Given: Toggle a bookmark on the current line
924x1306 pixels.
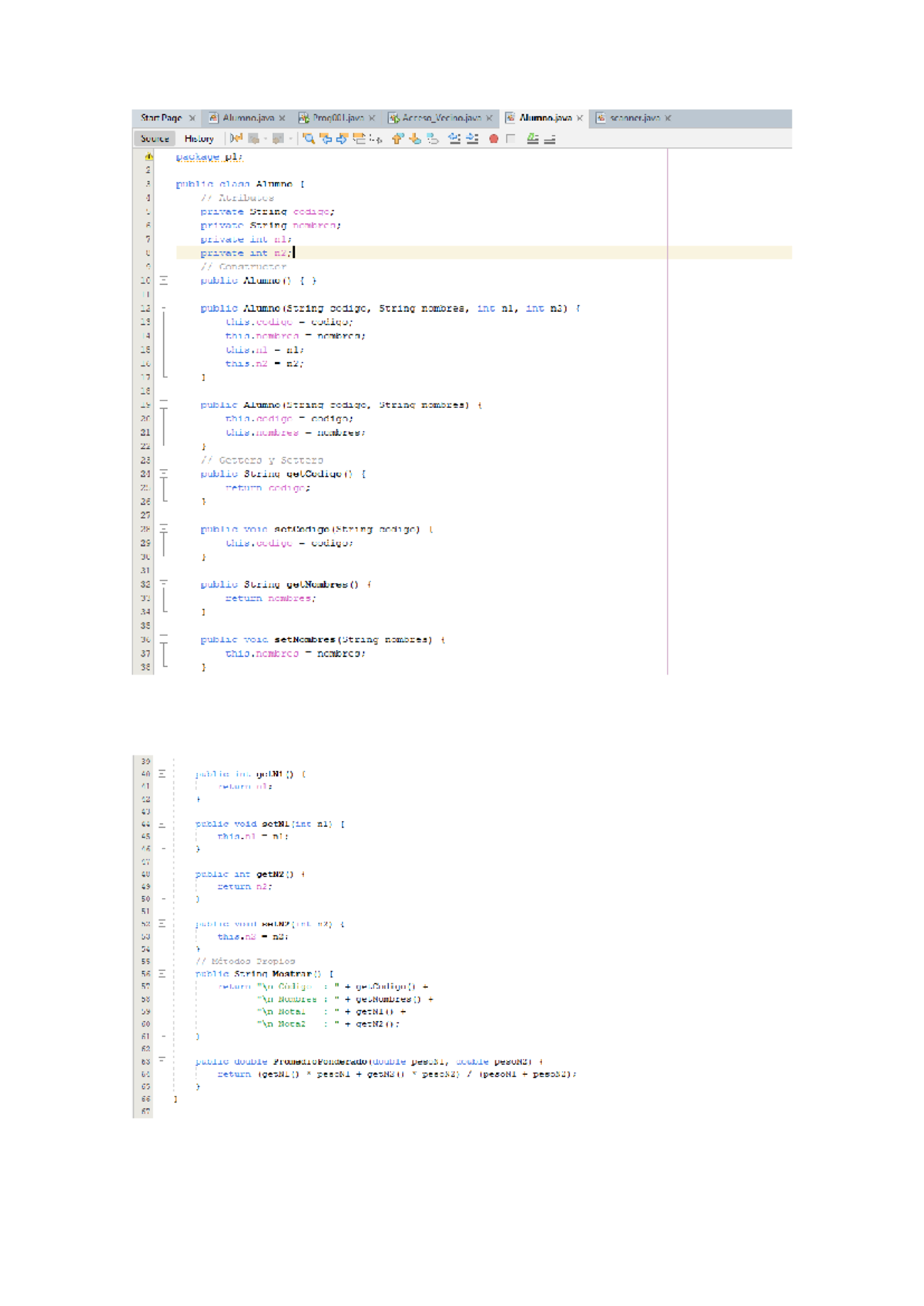Looking at the screenshot, I should (x=433, y=139).
